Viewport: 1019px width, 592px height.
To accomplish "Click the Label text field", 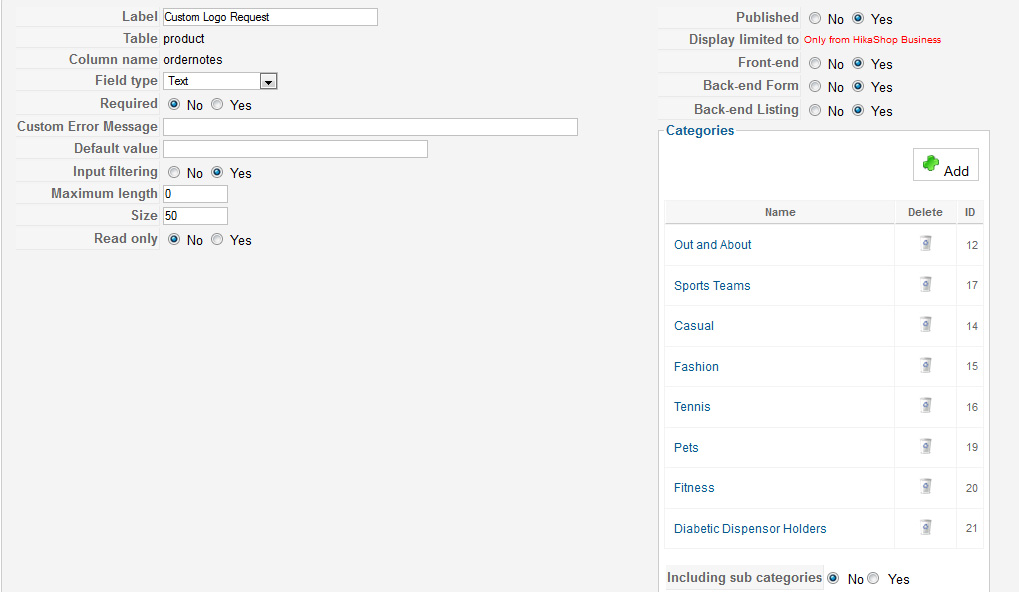I will (270, 17).
